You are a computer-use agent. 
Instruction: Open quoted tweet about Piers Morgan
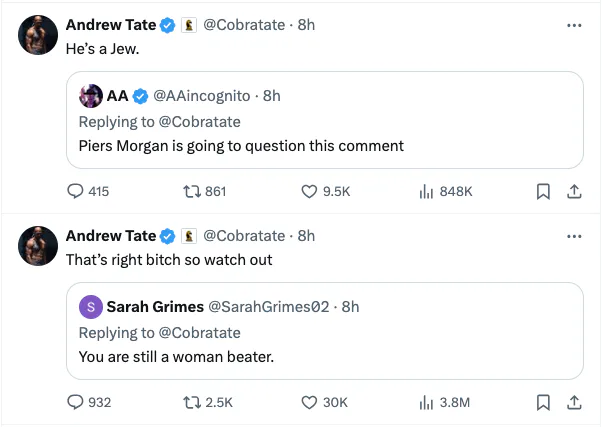325,120
